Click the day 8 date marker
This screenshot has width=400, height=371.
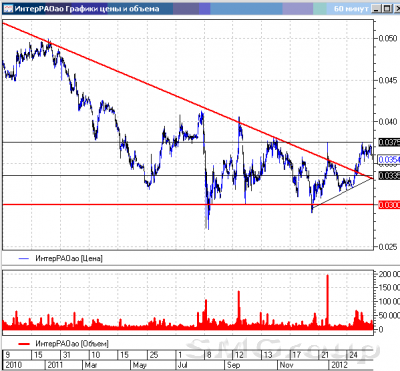coord(209,355)
